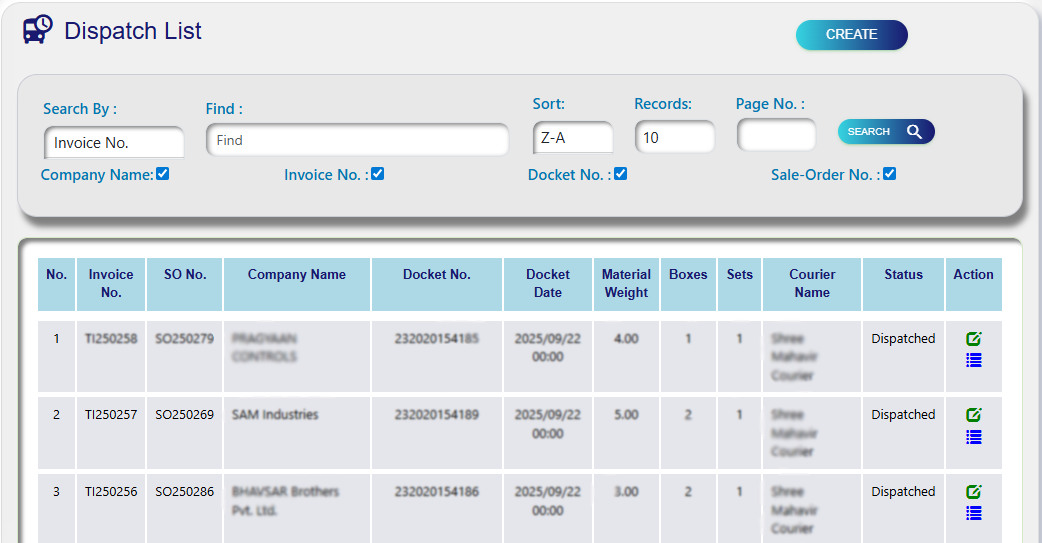Focus the Page No. input box
The width and height of the screenshot is (1042, 543).
(776, 135)
